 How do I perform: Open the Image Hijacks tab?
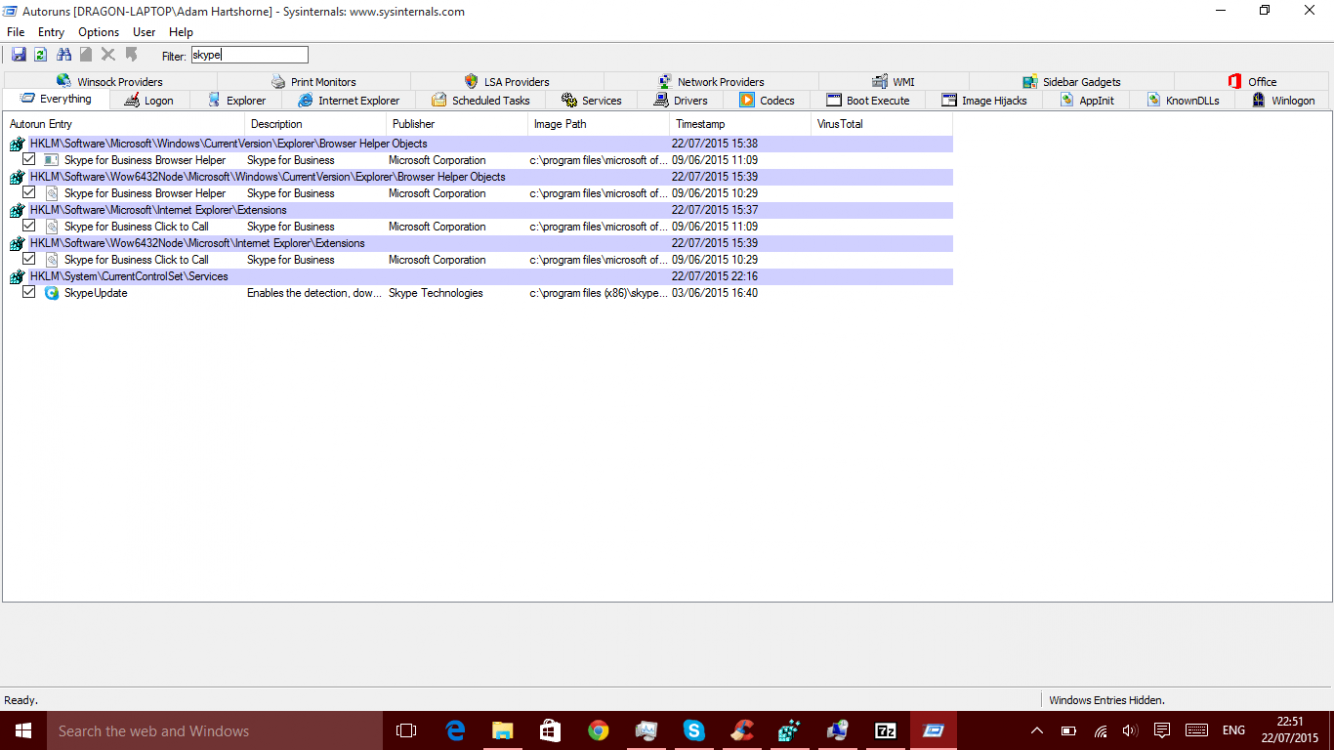click(983, 100)
